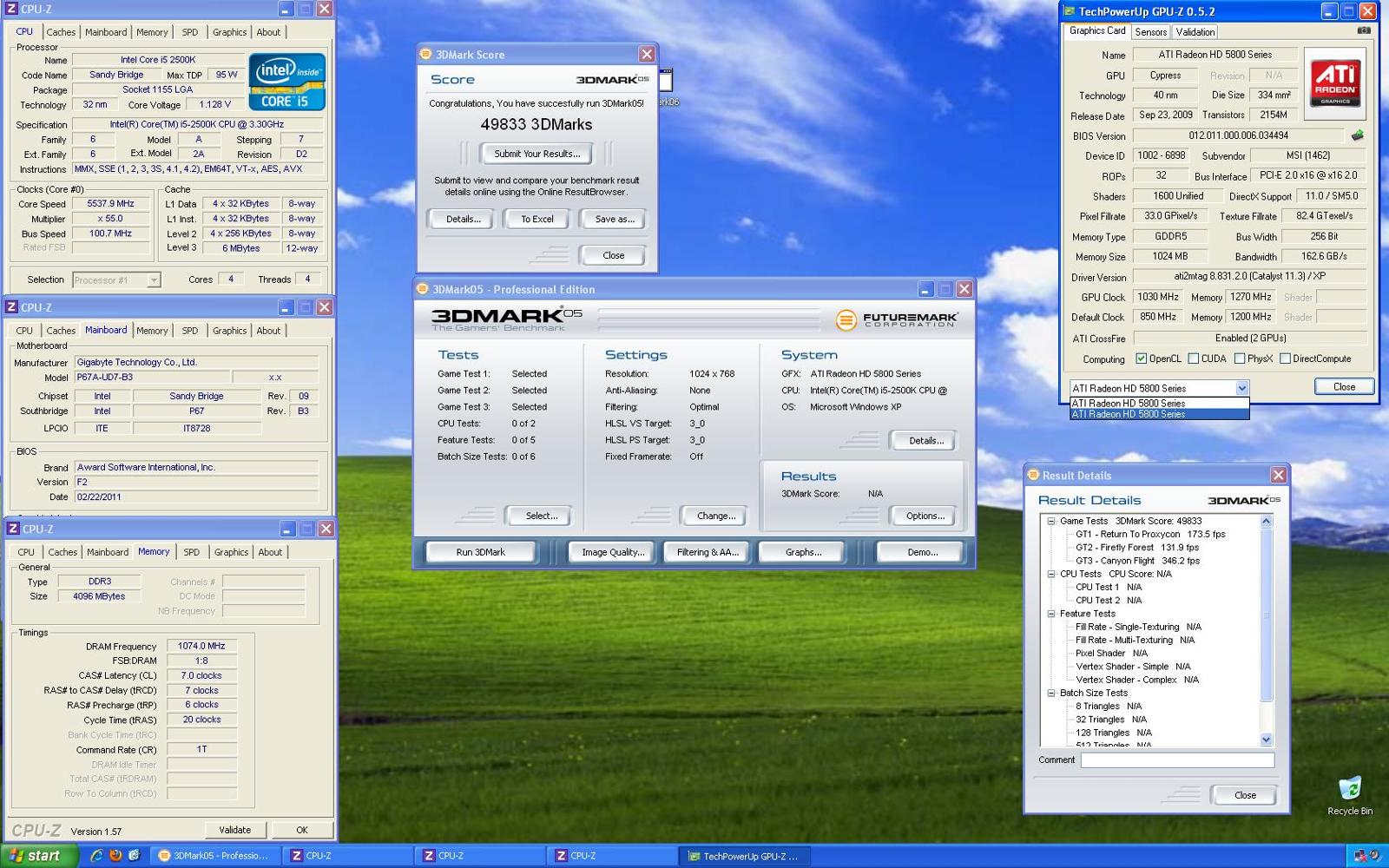Click Filtering & AA button

click(708, 552)
